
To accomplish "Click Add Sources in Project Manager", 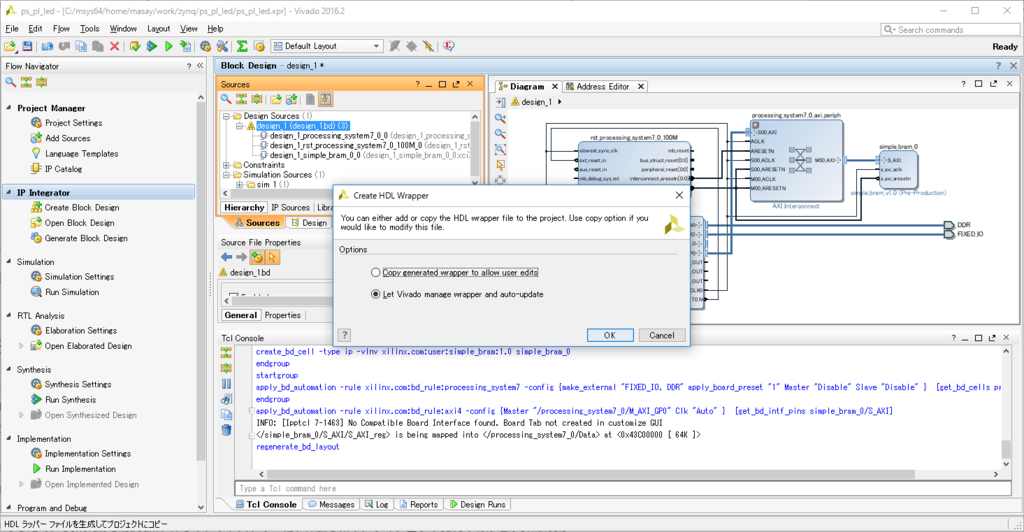I will (x=67, y=138).
